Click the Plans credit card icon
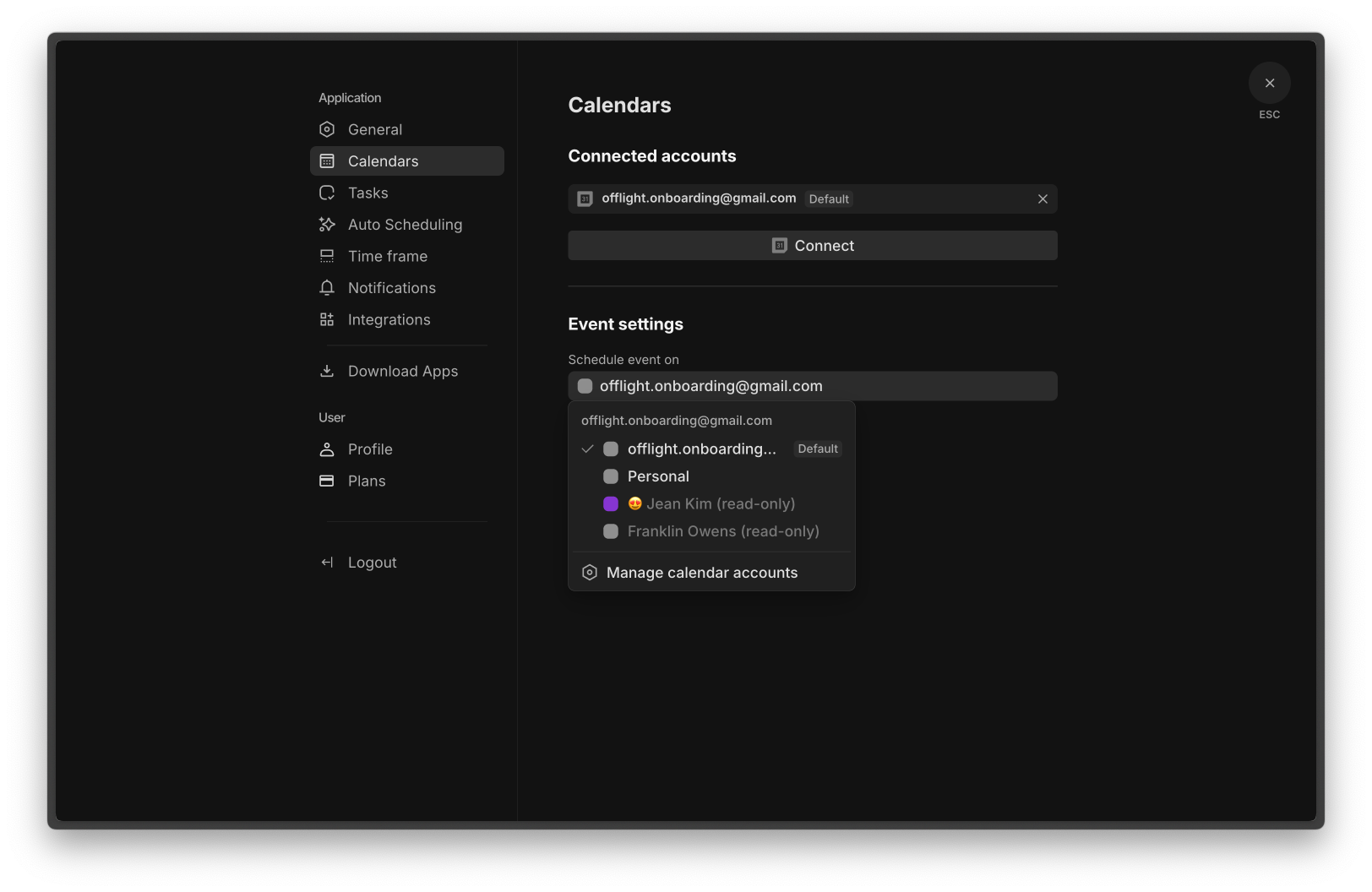 pyautogui.click(x=327, y=481)
